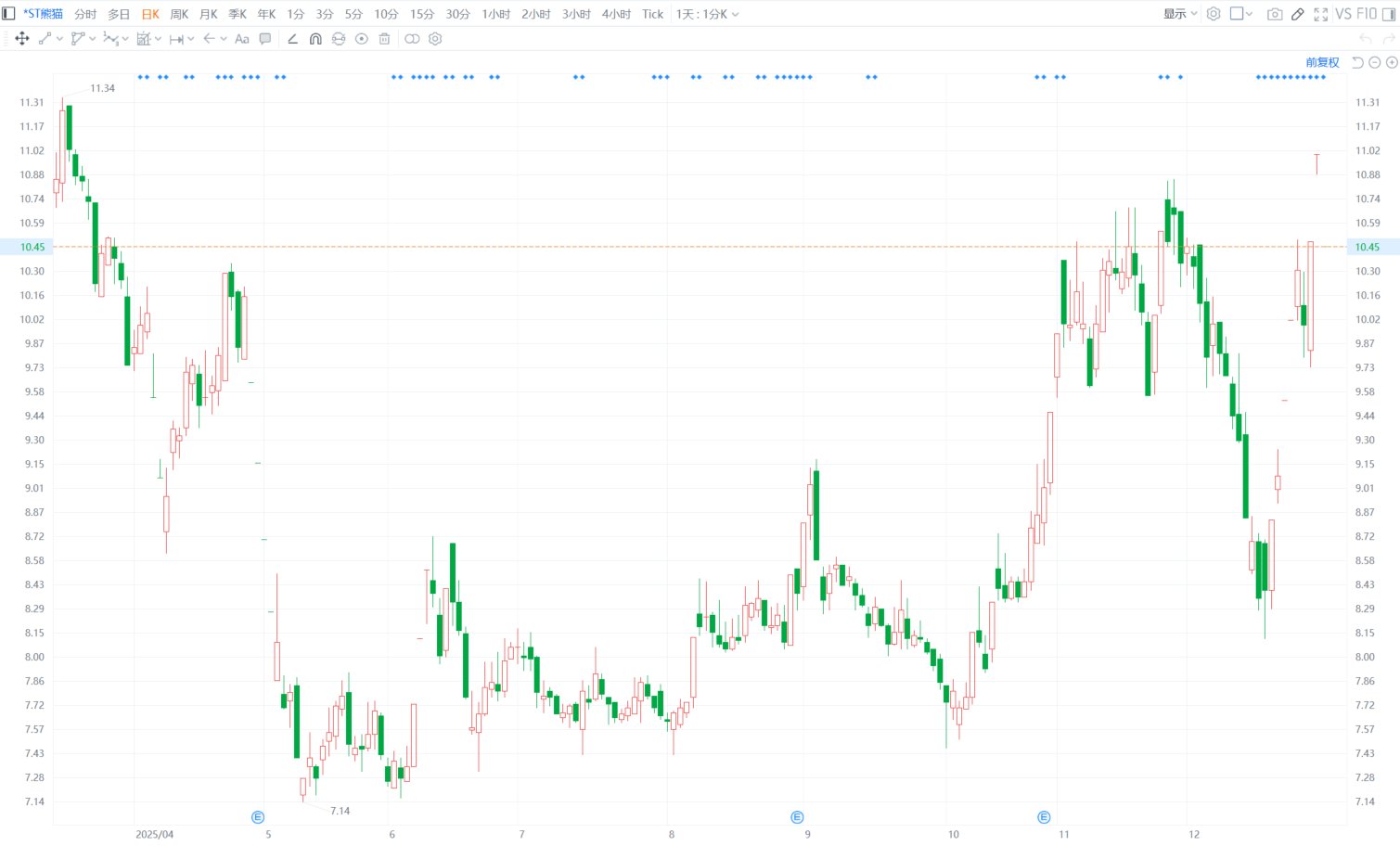Screen dimensions: 1400x846
Task: Toggle drawings visibility eye icon
Action: coord(362,39)
